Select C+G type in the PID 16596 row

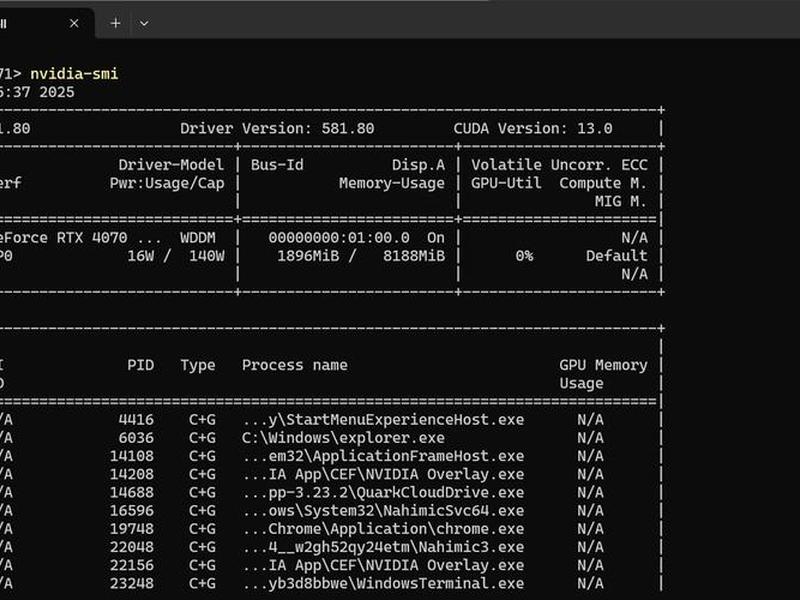[x=202, y=511]
